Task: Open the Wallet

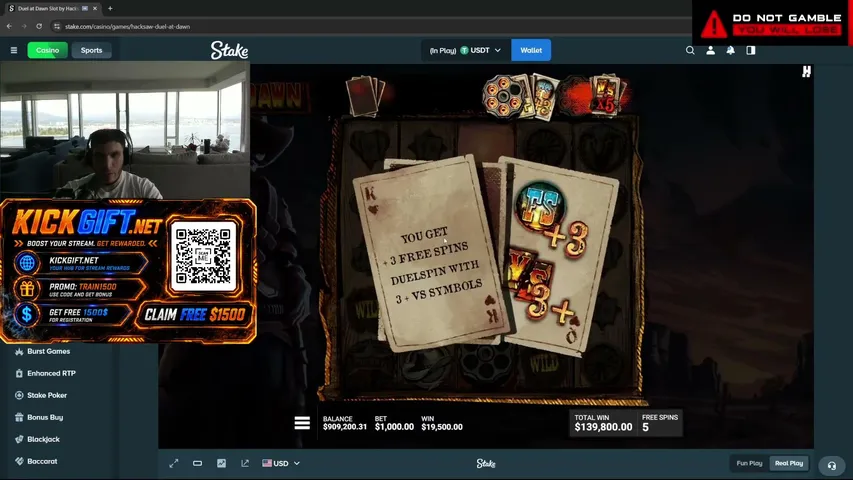Action: click(x=531, y=50)
